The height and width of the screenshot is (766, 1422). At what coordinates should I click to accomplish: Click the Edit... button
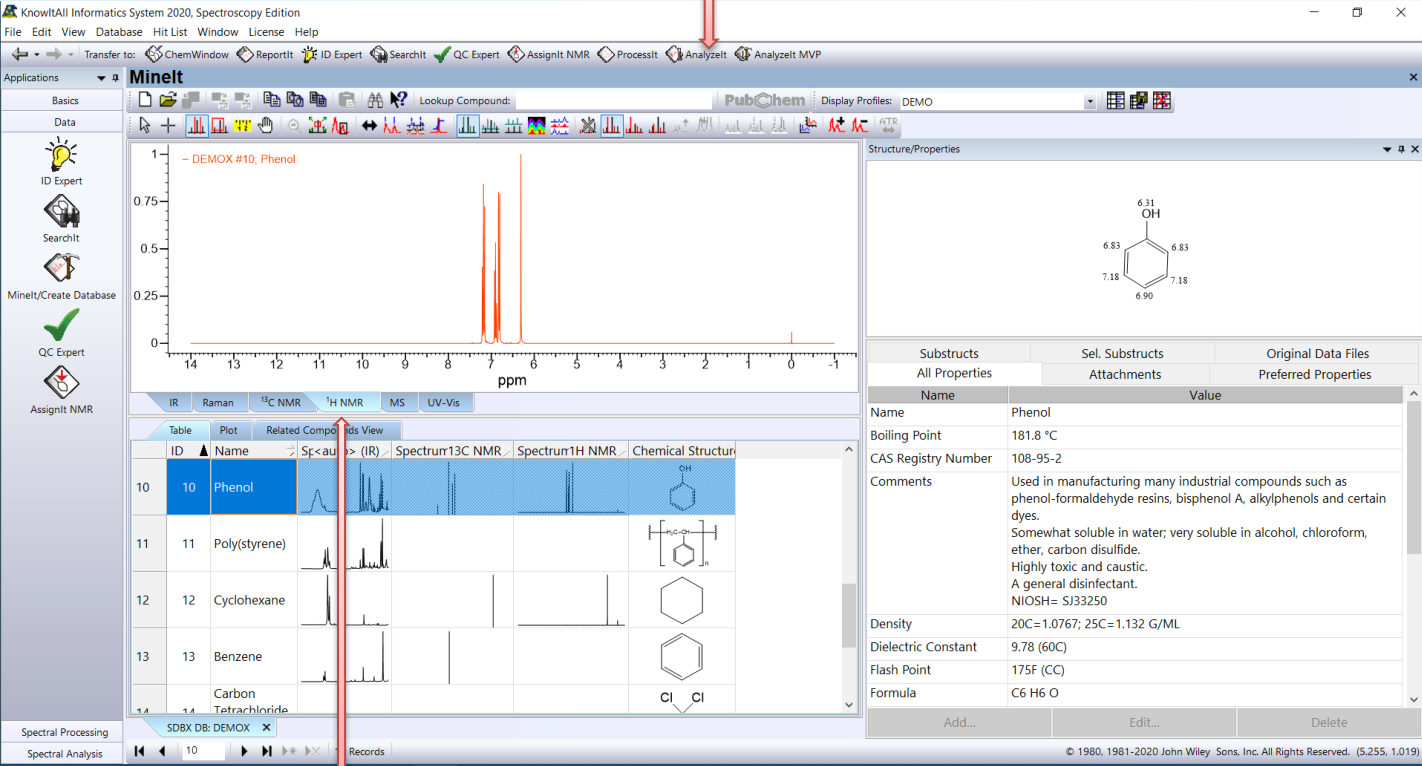1144,722
